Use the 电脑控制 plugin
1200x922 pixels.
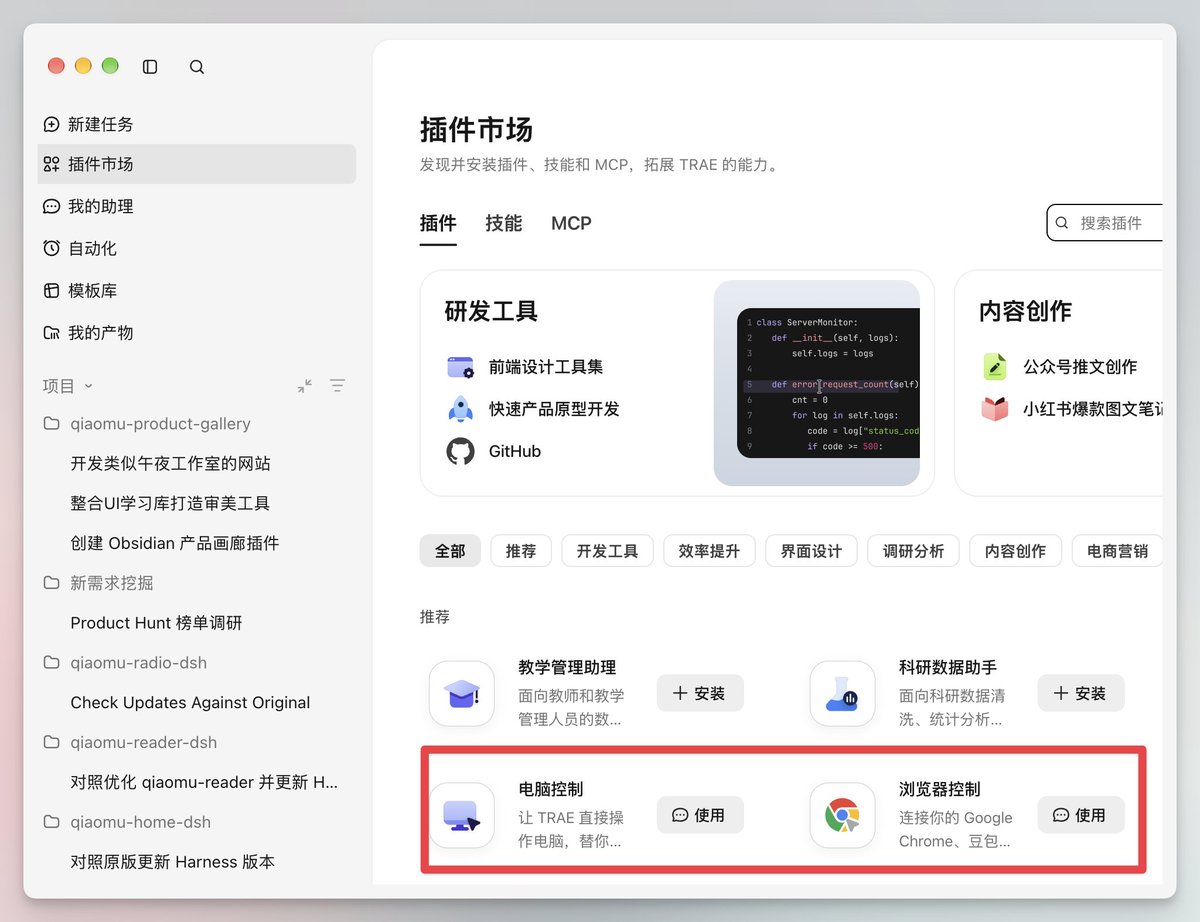point(700,815)
